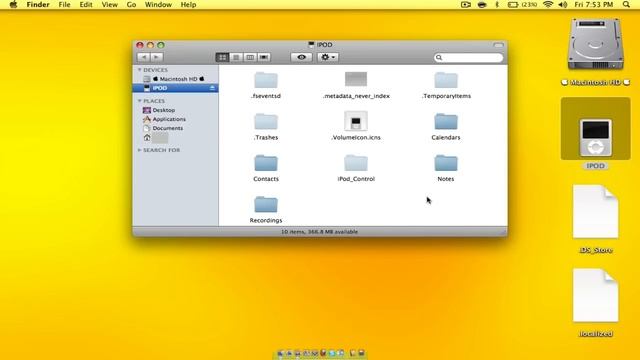Click the Quick Look eye button
The height and width of the screenshot is (360, 640).
click(x=302, y=58)
